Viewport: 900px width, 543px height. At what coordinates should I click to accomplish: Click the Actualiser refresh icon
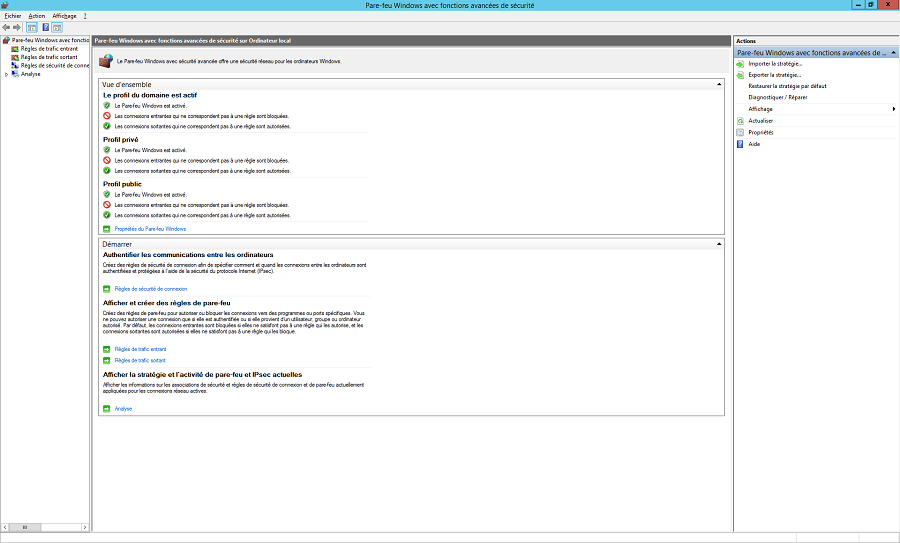tap(740, 121)
